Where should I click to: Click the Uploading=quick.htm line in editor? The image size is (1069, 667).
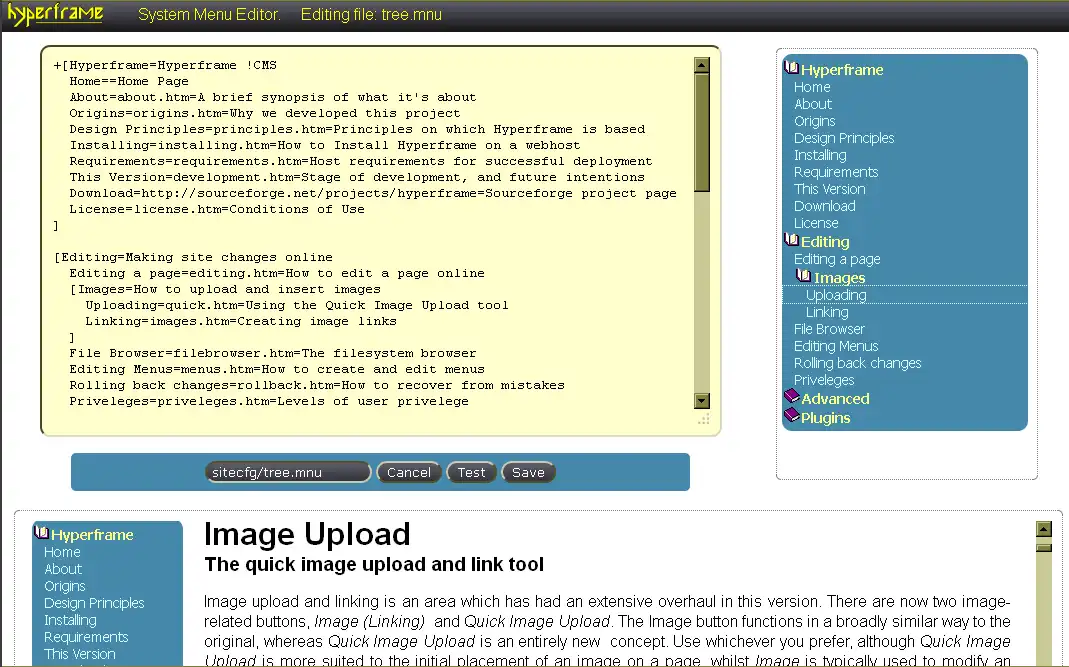(297, 306)
